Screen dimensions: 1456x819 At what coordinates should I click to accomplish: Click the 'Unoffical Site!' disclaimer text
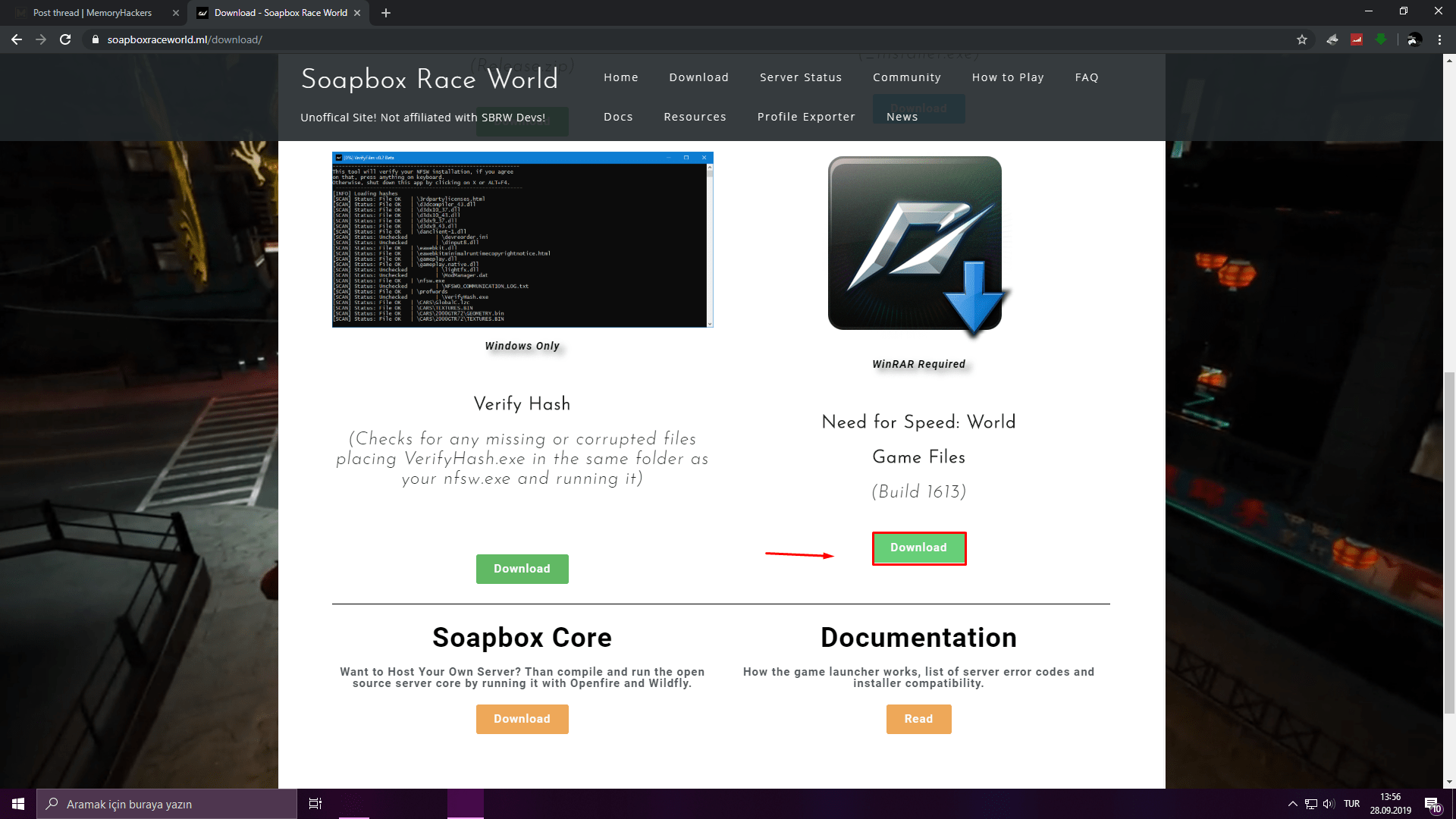click(x=423, y=118)
